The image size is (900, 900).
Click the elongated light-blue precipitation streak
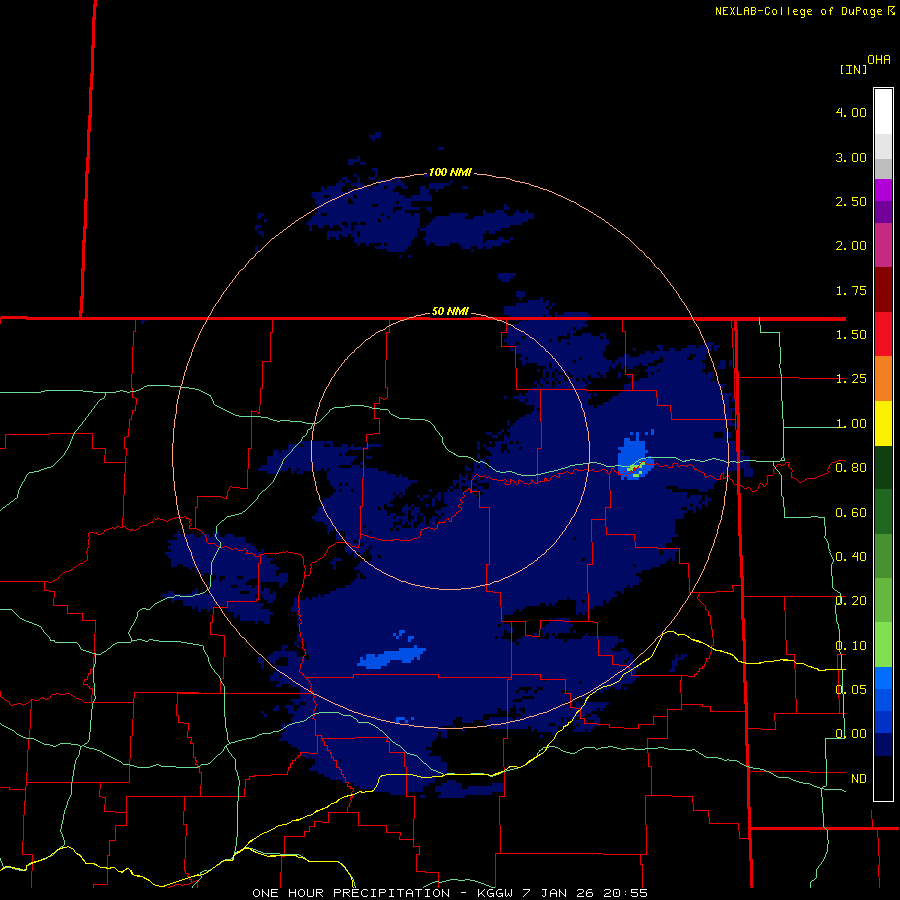392,657
